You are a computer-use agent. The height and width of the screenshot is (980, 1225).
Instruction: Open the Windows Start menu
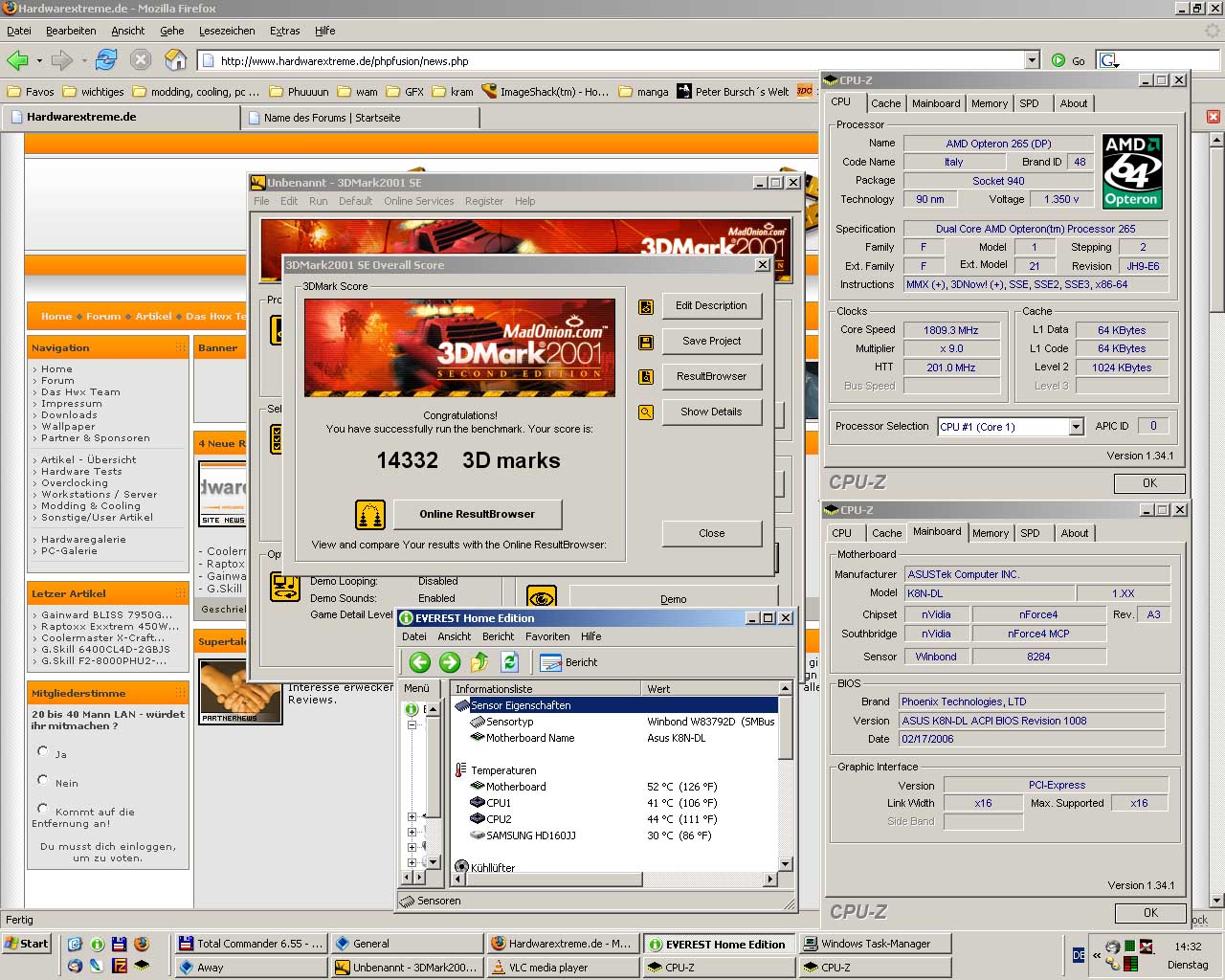(27, 944)
